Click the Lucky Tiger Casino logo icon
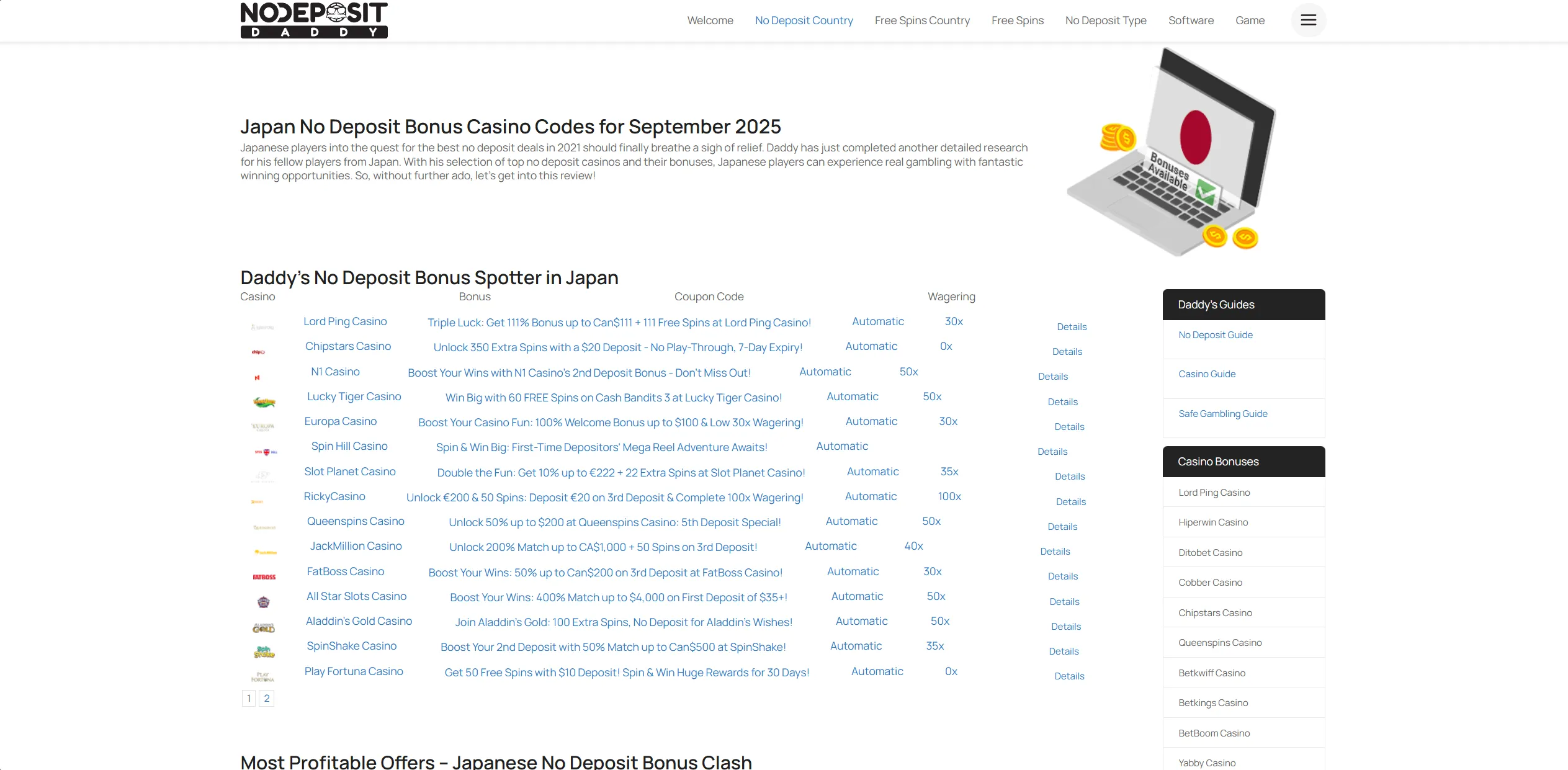The width and height of the screenshot is (1568, 770). [264, 402]
